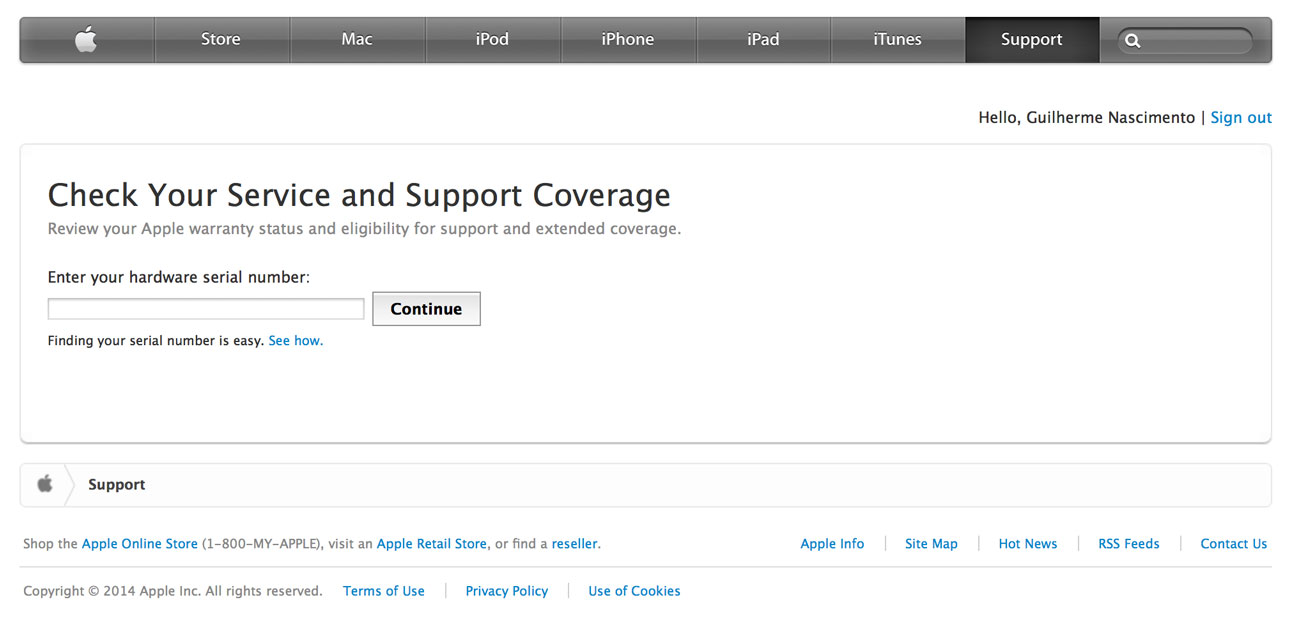This screenshot has height=640, width=1300.
Task: Open the Mac tab
Action: pyautogui.click(x=357, y=40)
